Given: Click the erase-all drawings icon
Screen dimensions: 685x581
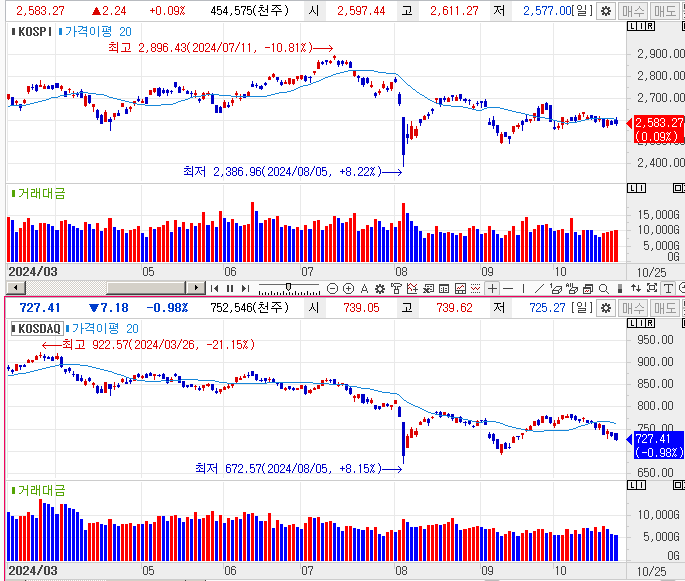Looking at the screenshot, I should coord(571,288).
